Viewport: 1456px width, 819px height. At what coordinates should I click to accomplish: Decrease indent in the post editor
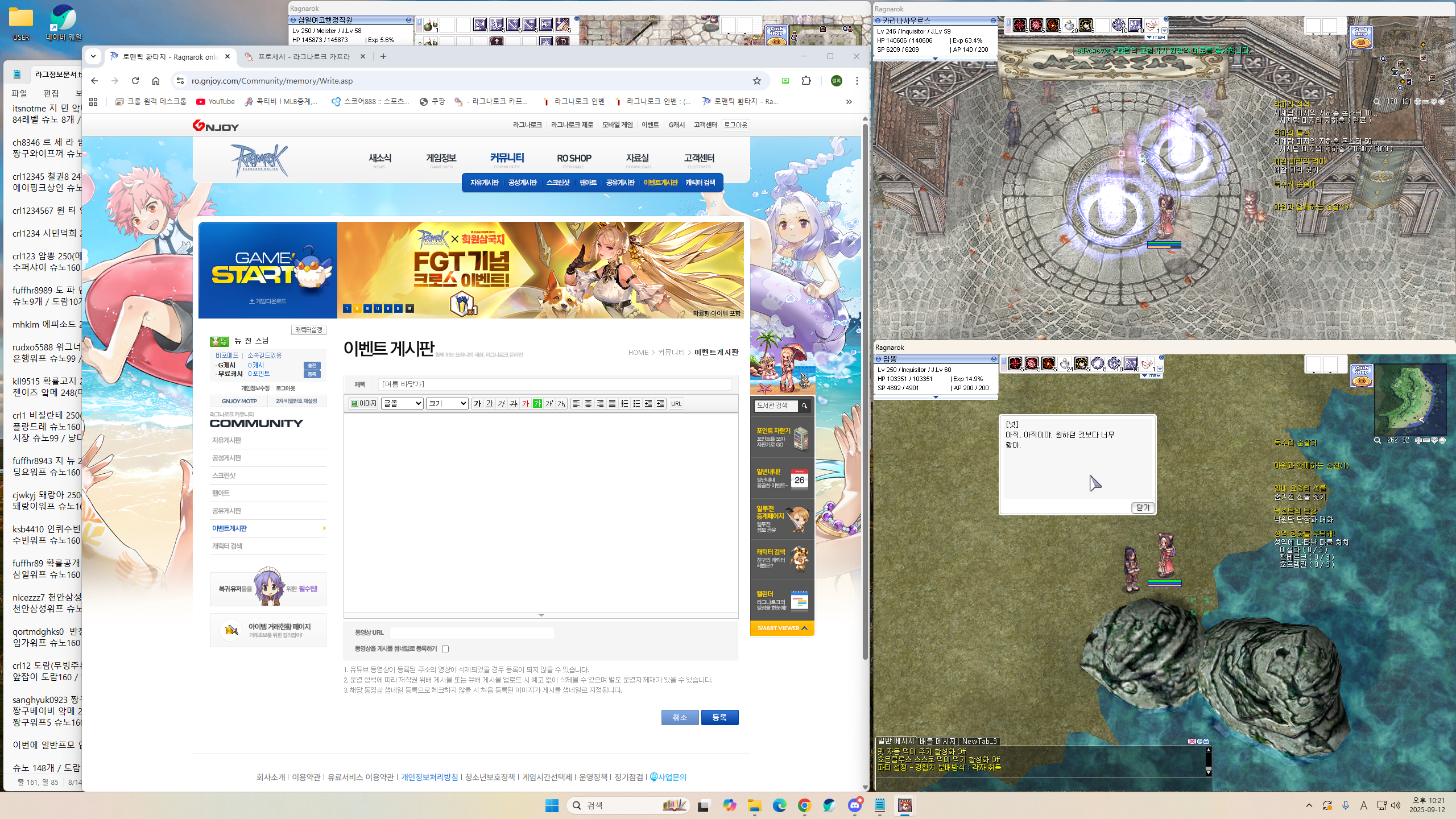[x=648, y=403]
